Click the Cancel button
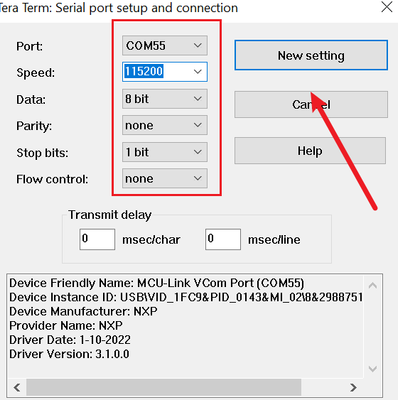The height and width of the screenshot is (400, 398). [311, 105]
